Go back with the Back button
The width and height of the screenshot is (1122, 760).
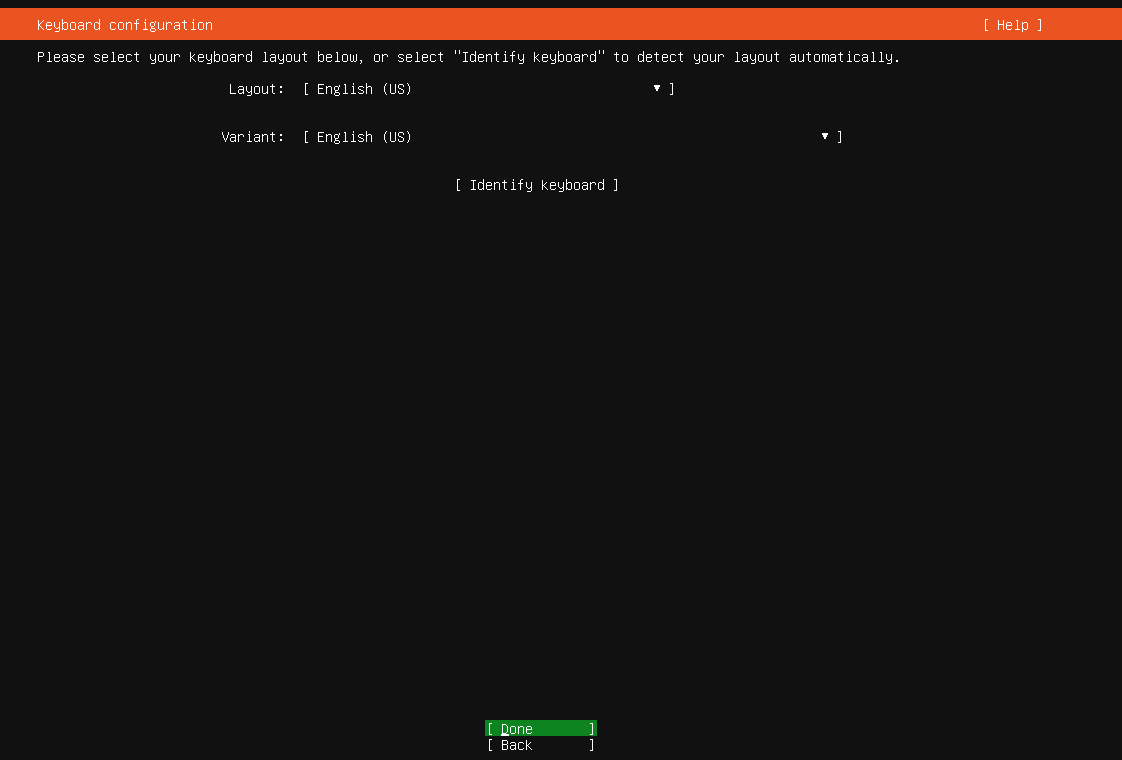click(x=541, y=745)
